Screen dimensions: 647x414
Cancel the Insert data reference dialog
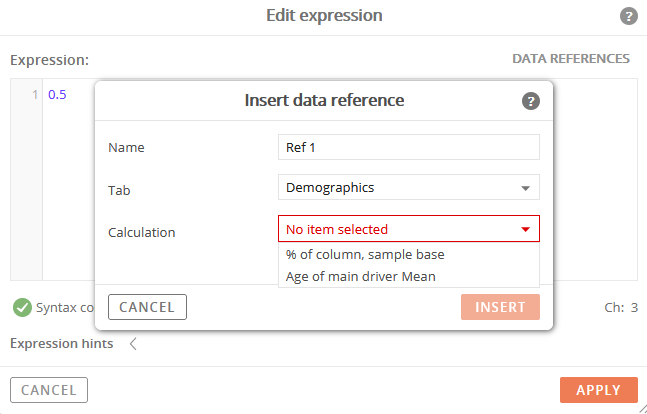click(x=147, y=307)
